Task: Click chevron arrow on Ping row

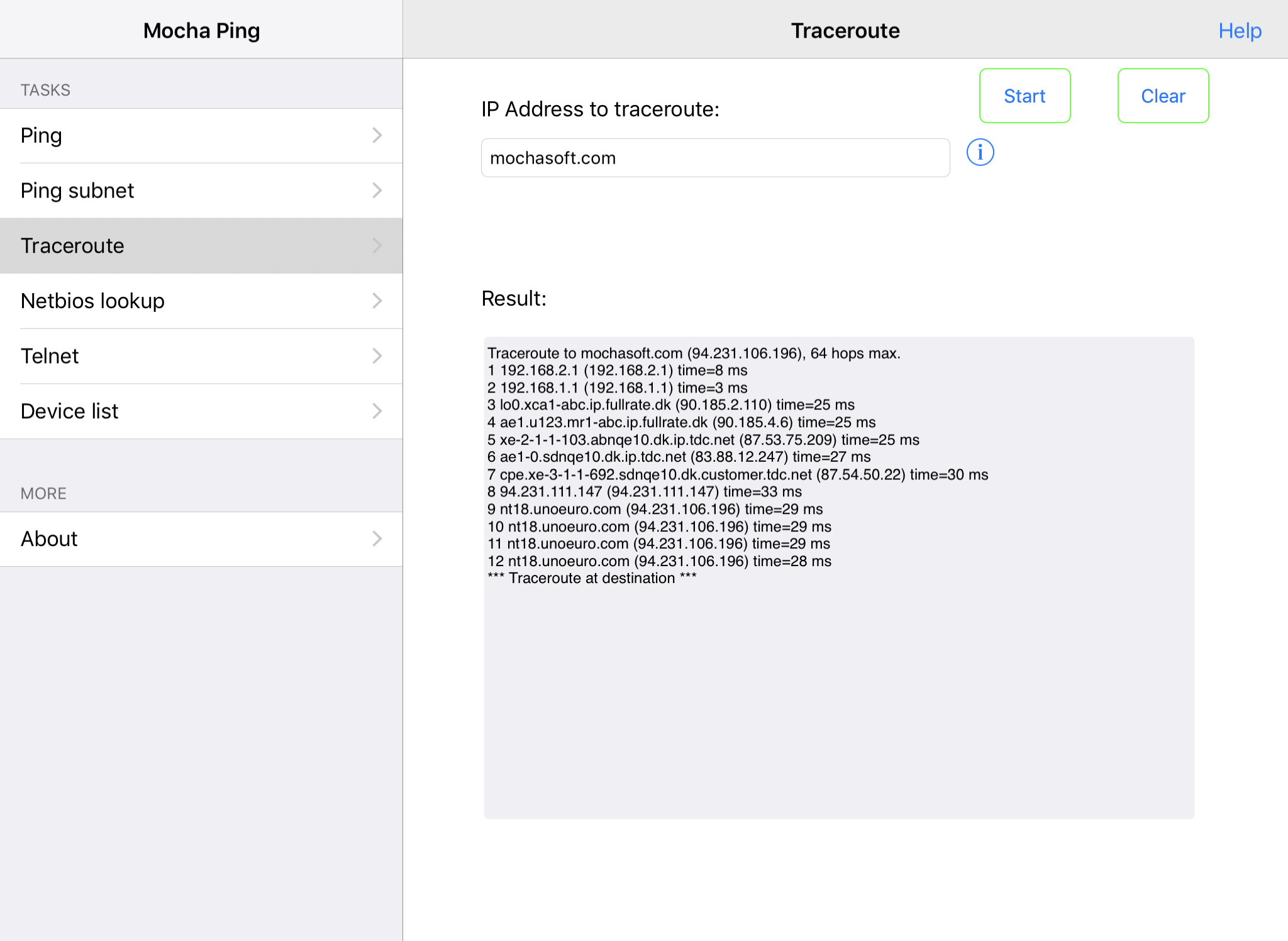Action: pos(377,135)
